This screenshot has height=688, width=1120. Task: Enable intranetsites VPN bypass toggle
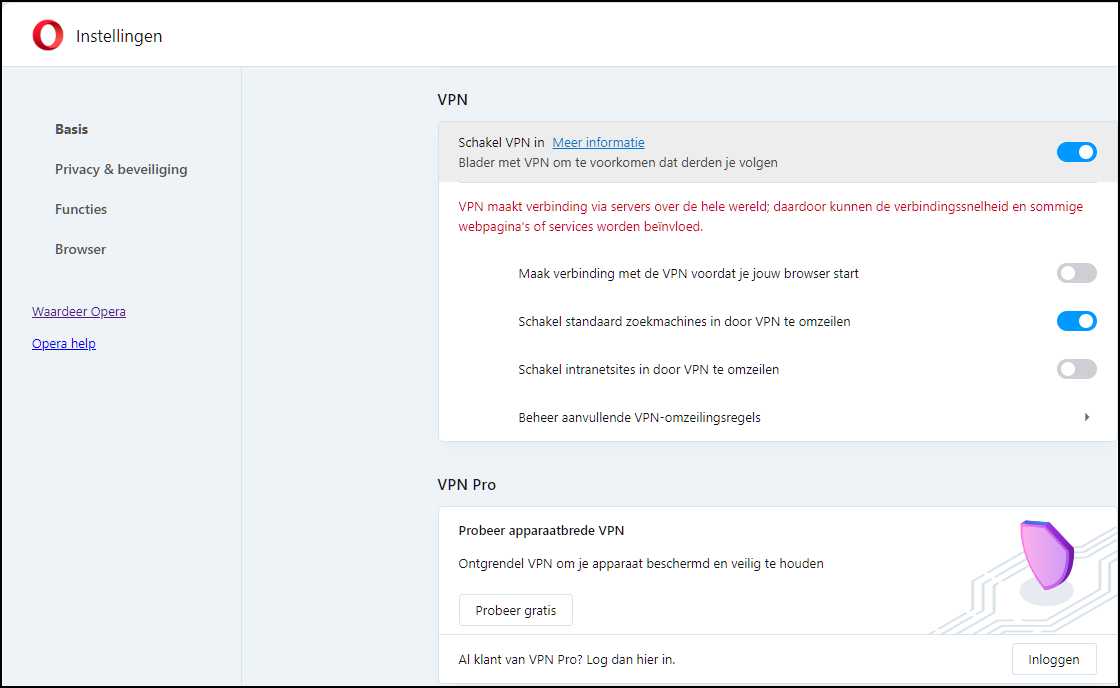1076,369
